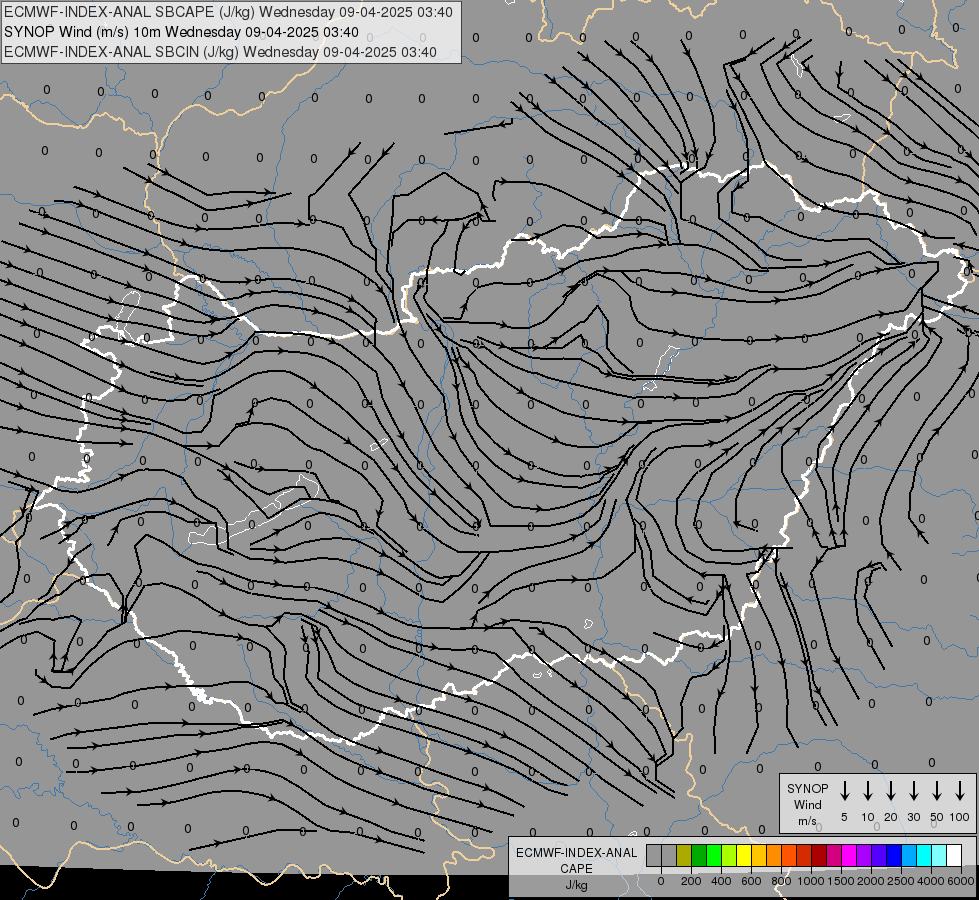Click the wind arrow above the 20 m/s label
979x900 pixels.
click(891, 791)
